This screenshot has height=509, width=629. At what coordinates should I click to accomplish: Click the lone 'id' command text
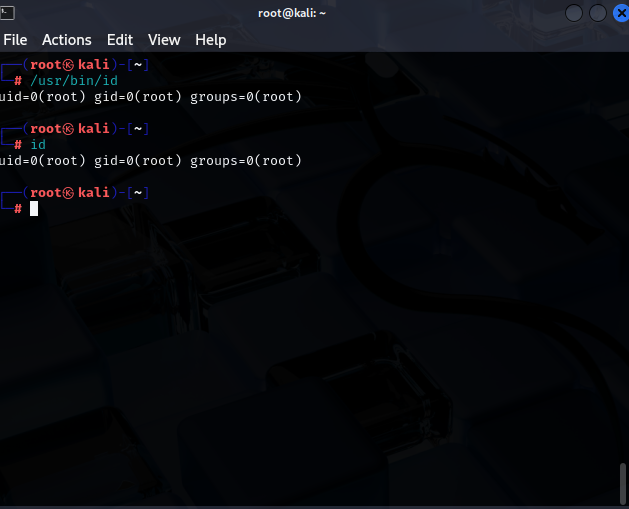(x=38, y=144)
